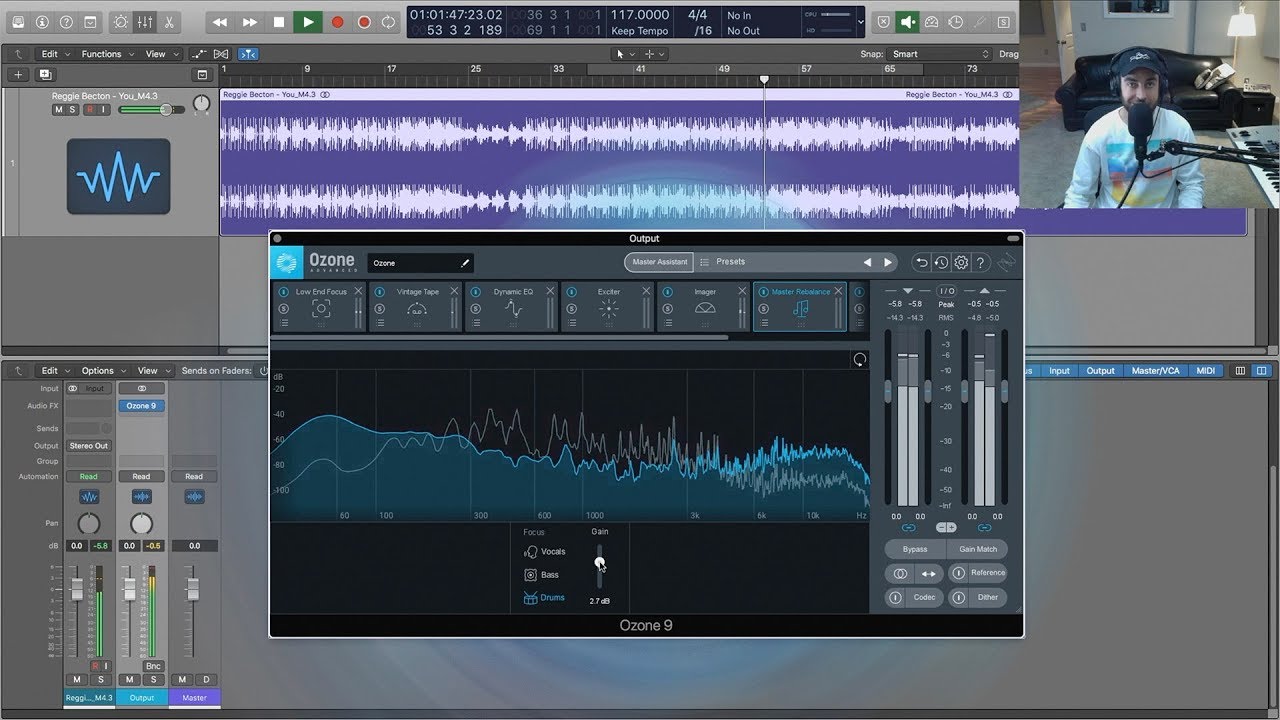
Task: Open the tracks Functions menu
Action: pos(106,54)
